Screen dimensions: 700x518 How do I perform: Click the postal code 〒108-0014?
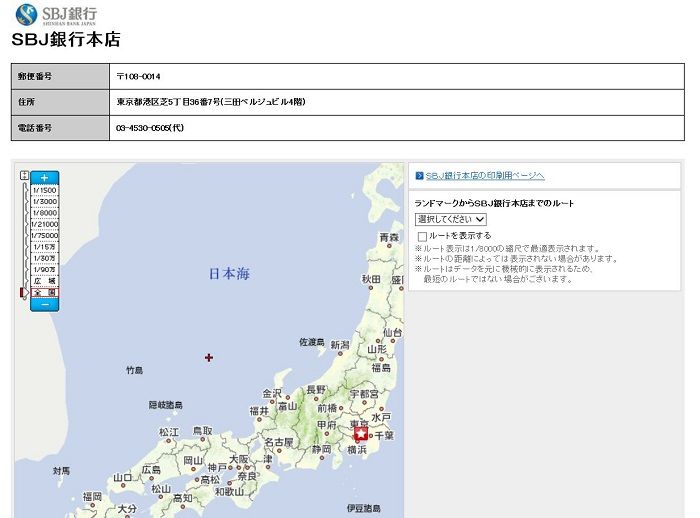click(x=138, y=76)
